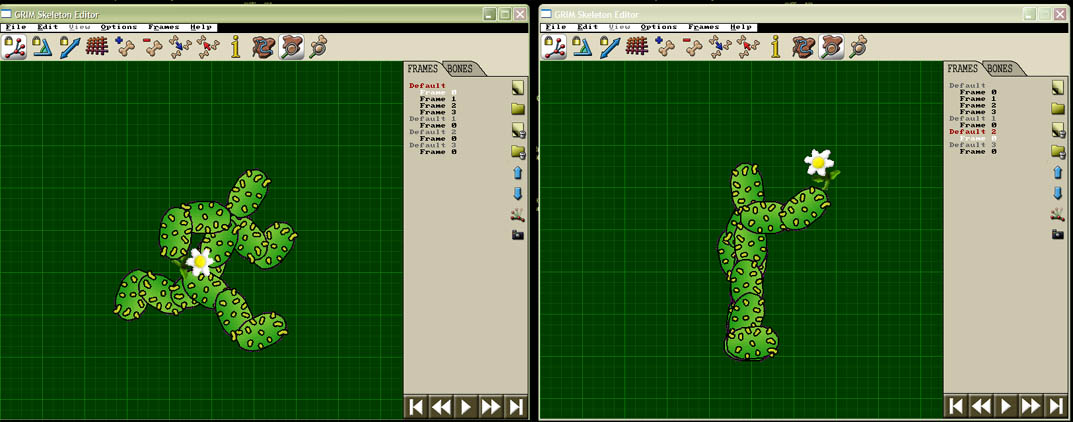Click the remove bone icon in left editor
Viewport: 1073px width, 422px height.
pos(152,46)
